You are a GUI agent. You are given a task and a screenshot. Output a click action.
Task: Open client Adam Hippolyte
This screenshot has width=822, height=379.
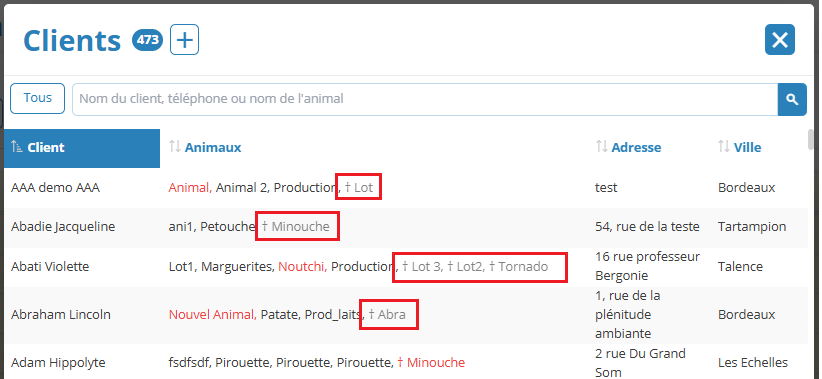(58, 362)
